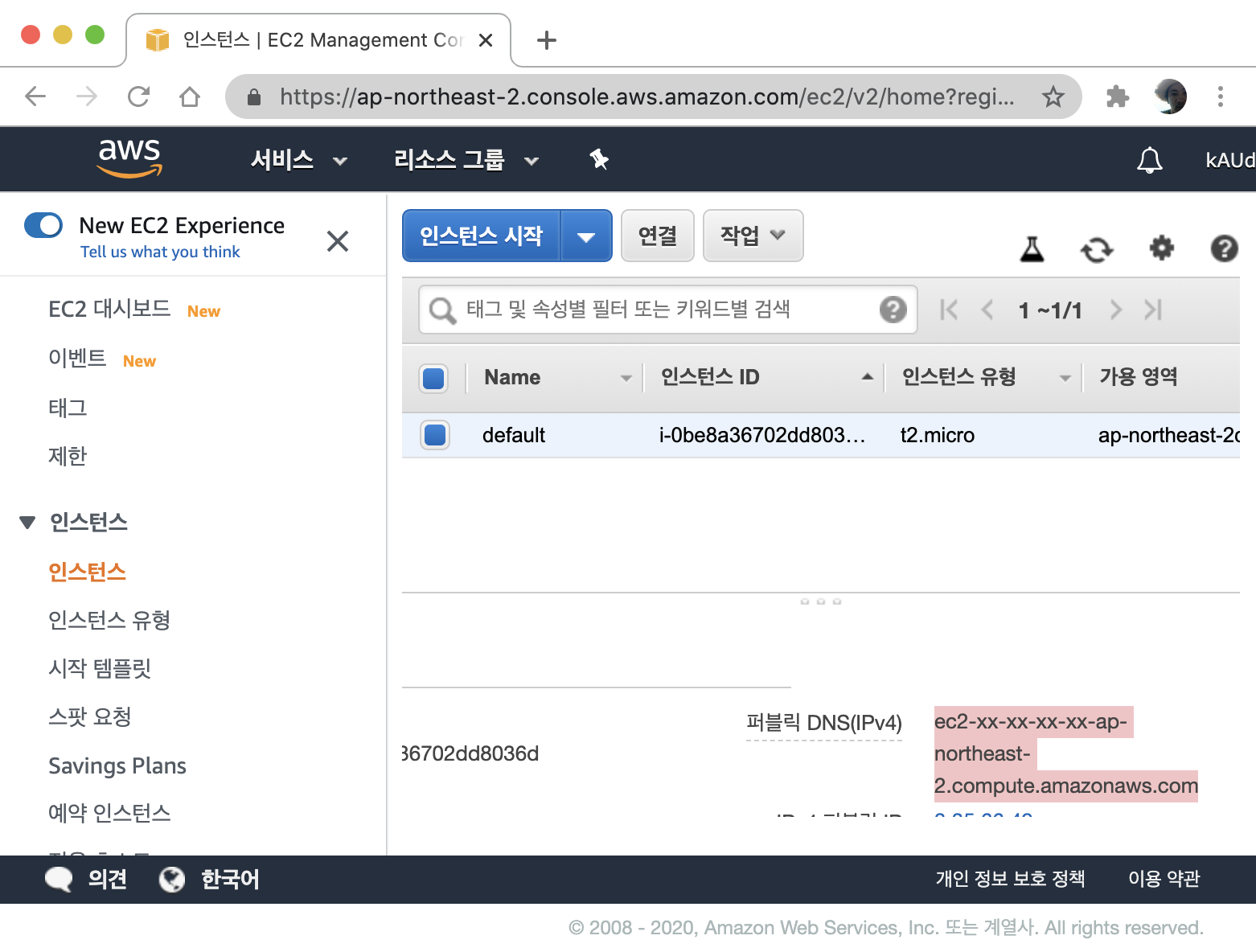Viewport: 1256px width, 952px height.
Task: Grab the details panel resize handle dots
Action: [x=821, y=601]
